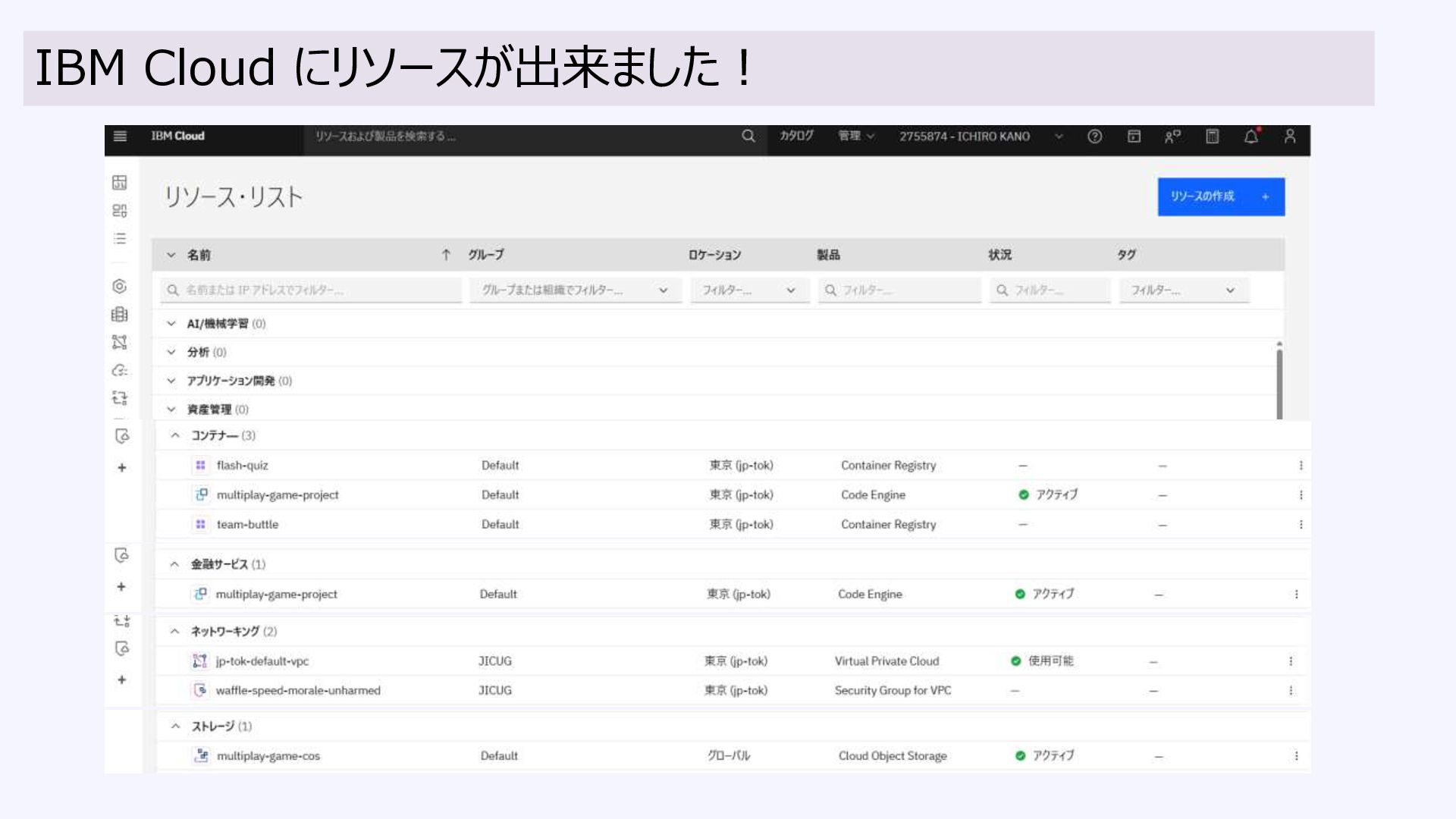Screen dimensions: 1456x819
Task: Sort by the ロケーション column header
Action: (714, 256)
